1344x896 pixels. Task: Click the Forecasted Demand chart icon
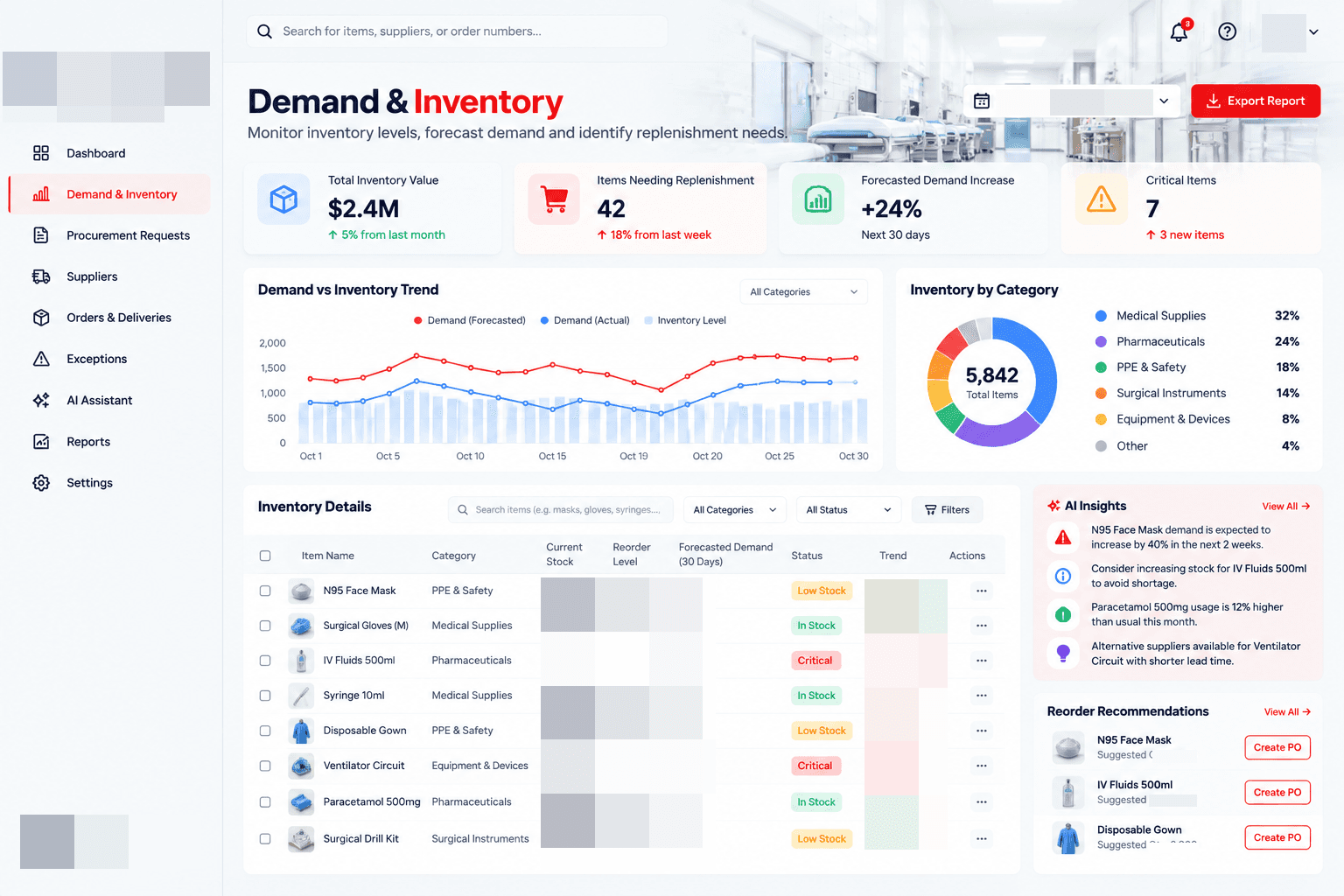tap(818, 199)
